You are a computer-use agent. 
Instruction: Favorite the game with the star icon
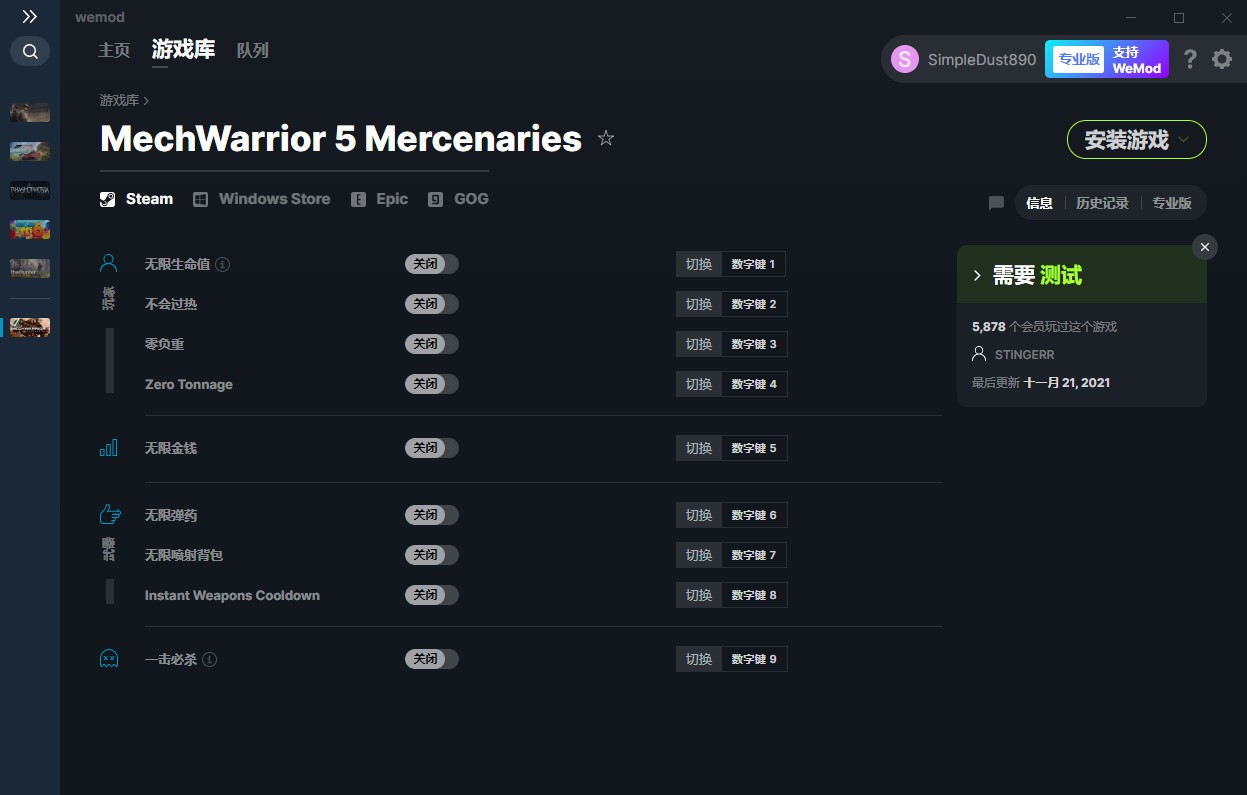[606, 138]
